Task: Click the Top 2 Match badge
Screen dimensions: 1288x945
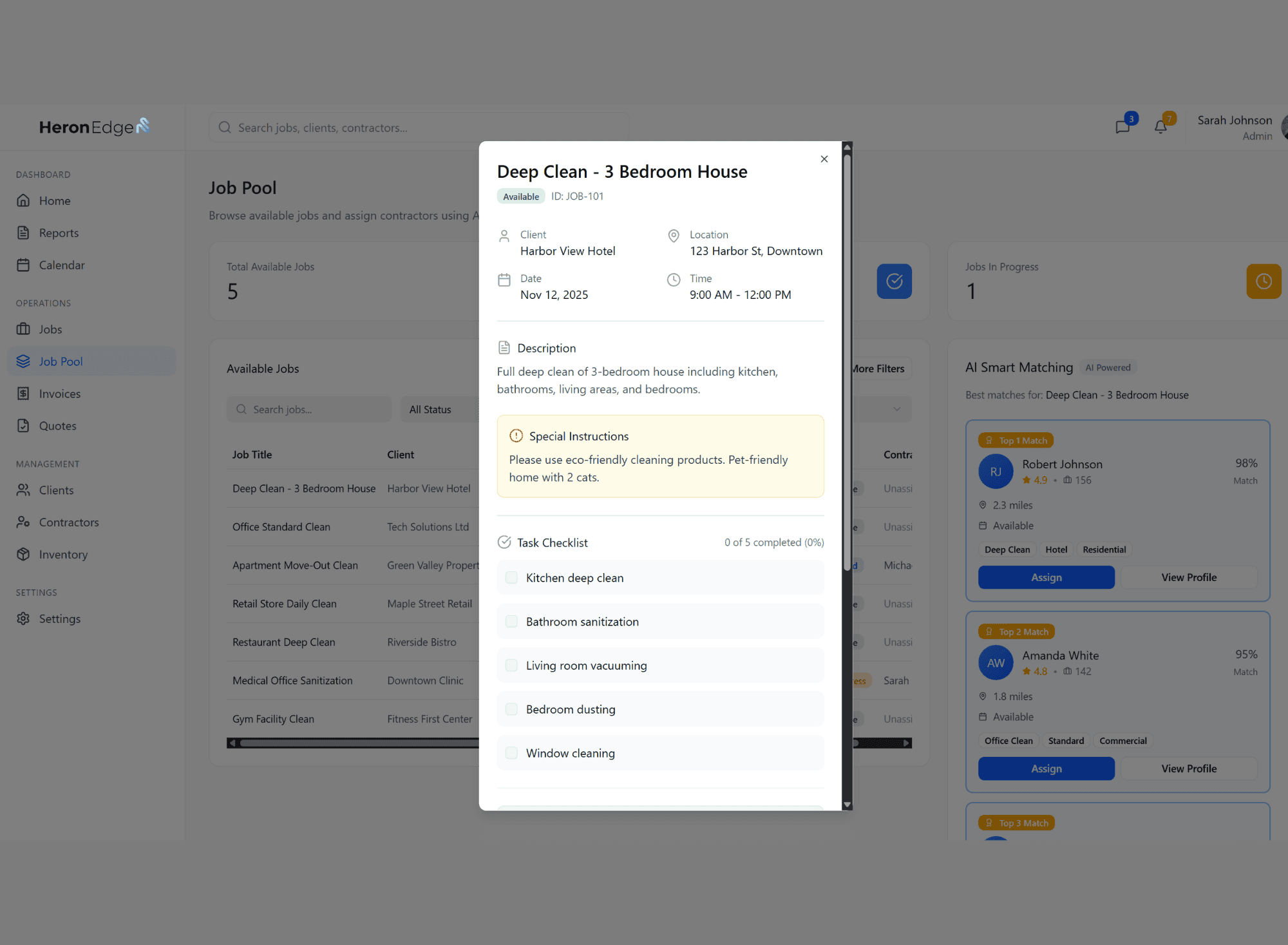Action: 1017,632
